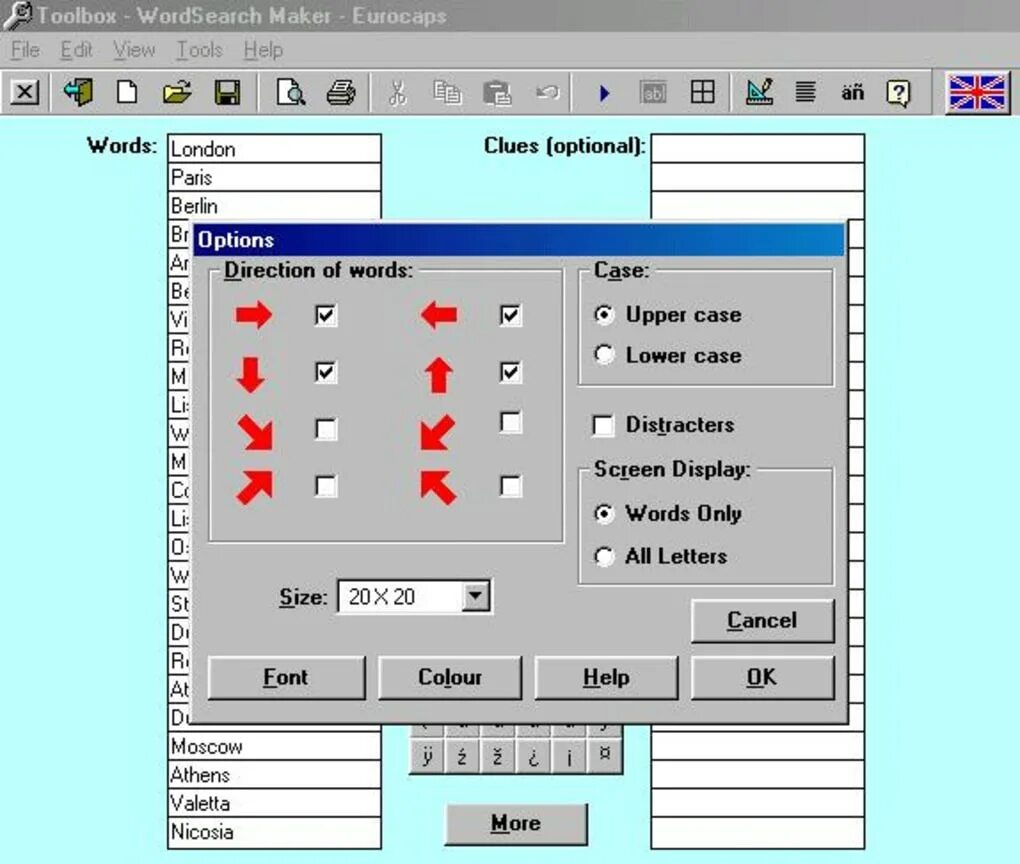Click the Moscow word field
Viewport: 1020px width, 864px height.
point(274,746)
